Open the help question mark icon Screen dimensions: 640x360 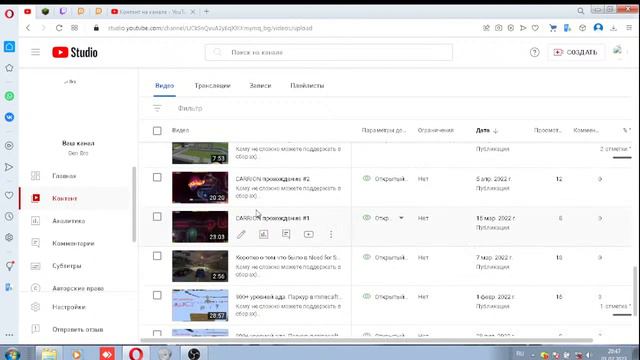click(x=534, y=52)
